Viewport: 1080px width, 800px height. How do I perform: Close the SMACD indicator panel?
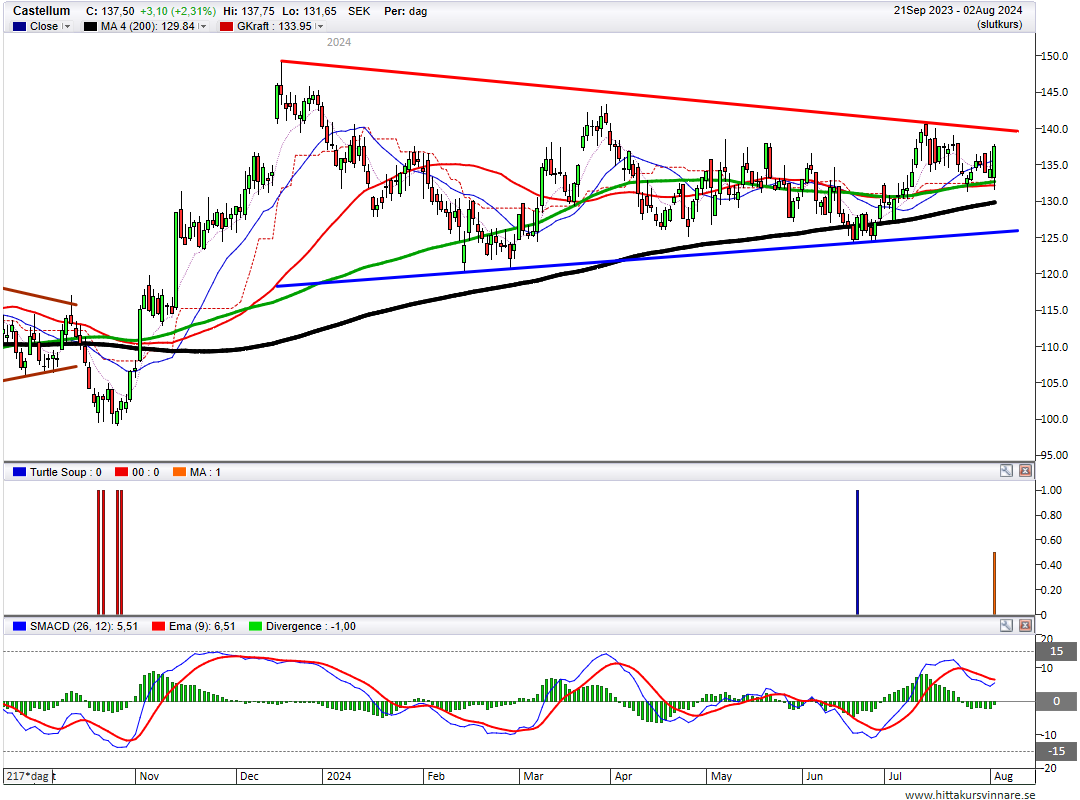click(x=1025, y=626)
